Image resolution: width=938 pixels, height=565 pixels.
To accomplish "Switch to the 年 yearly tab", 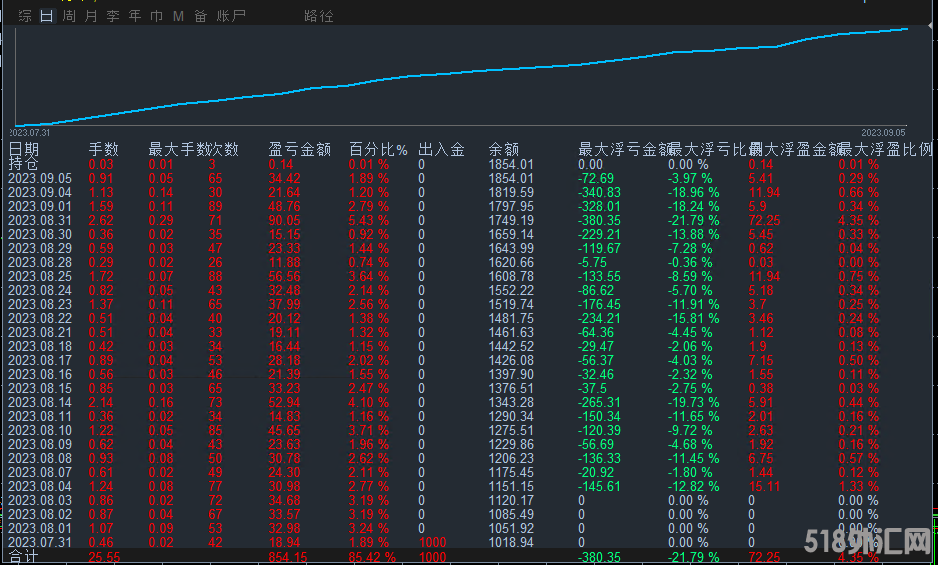I will click(135, 16).
